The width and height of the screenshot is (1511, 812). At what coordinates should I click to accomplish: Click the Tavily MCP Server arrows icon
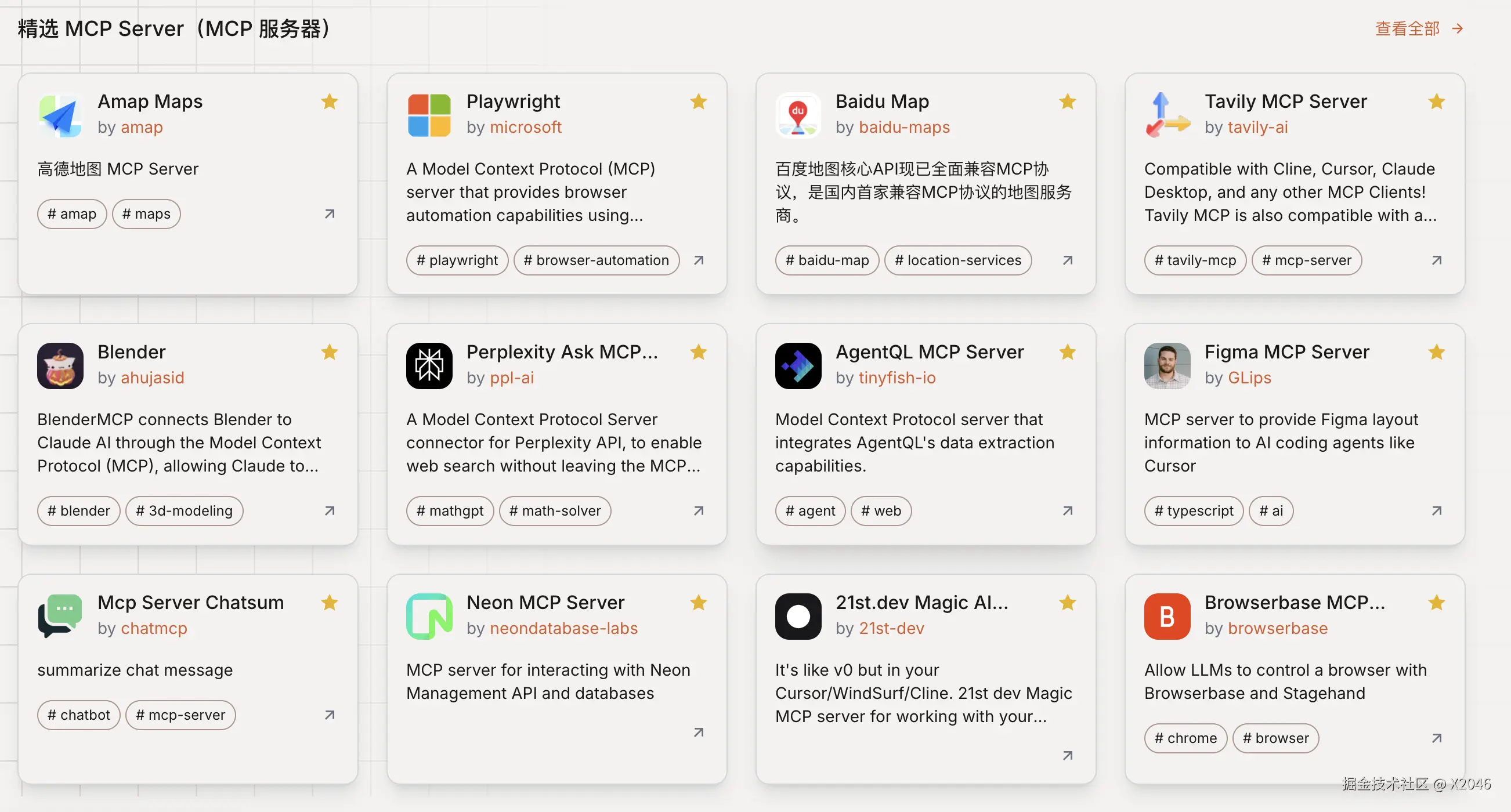(x=1167, y=115)
